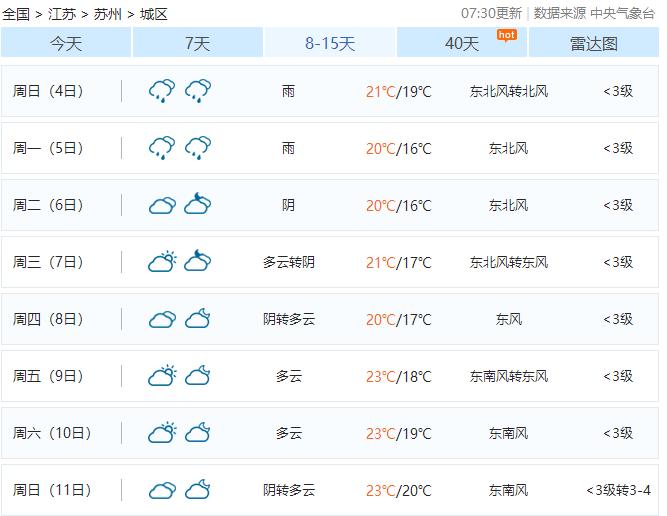Click the orange hot badge

click(507, 35)
